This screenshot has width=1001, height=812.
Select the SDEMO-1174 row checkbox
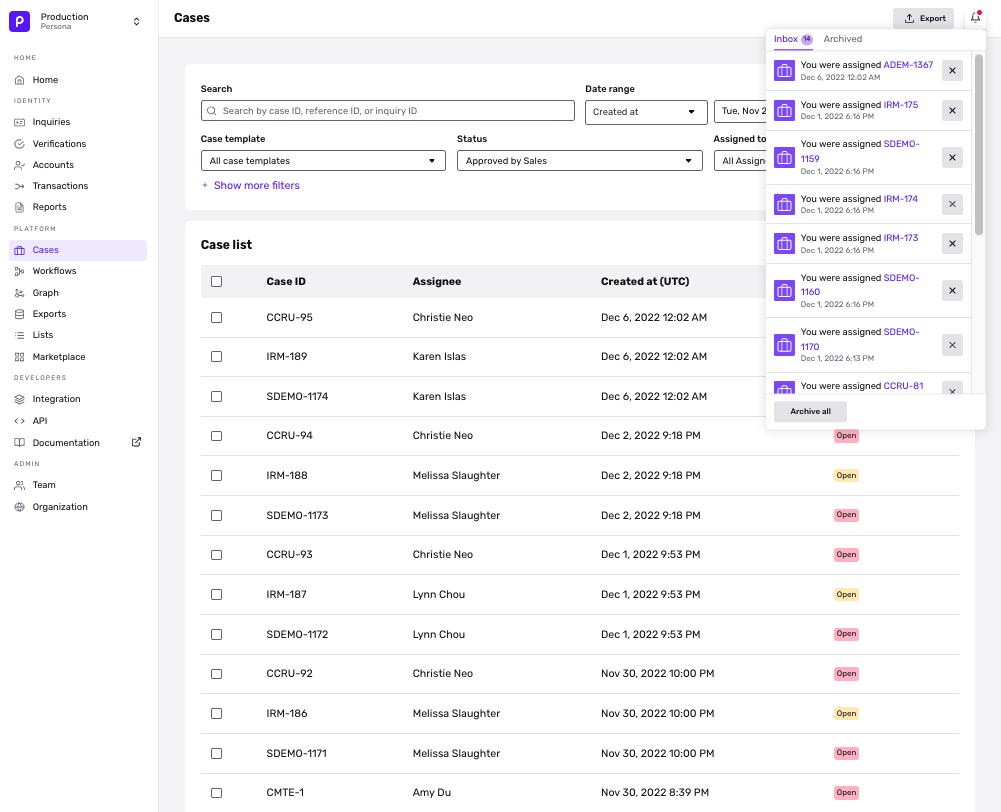coord(216,396)
